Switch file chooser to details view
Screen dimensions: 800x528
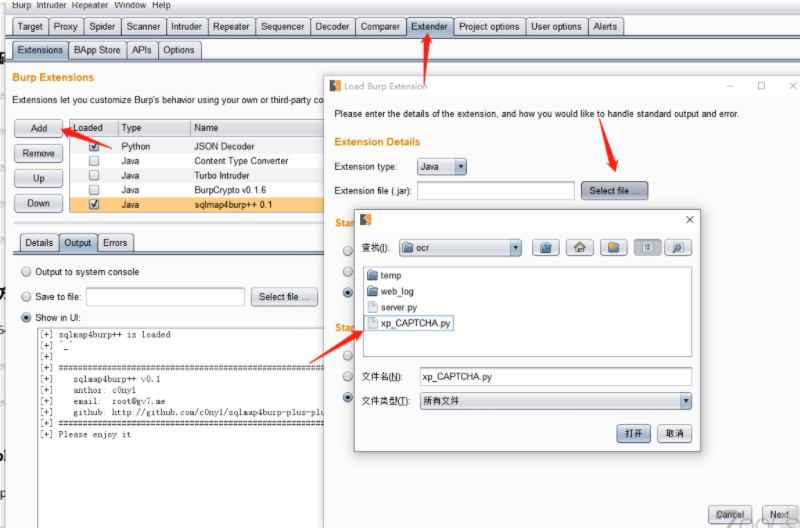coord(678,247)
